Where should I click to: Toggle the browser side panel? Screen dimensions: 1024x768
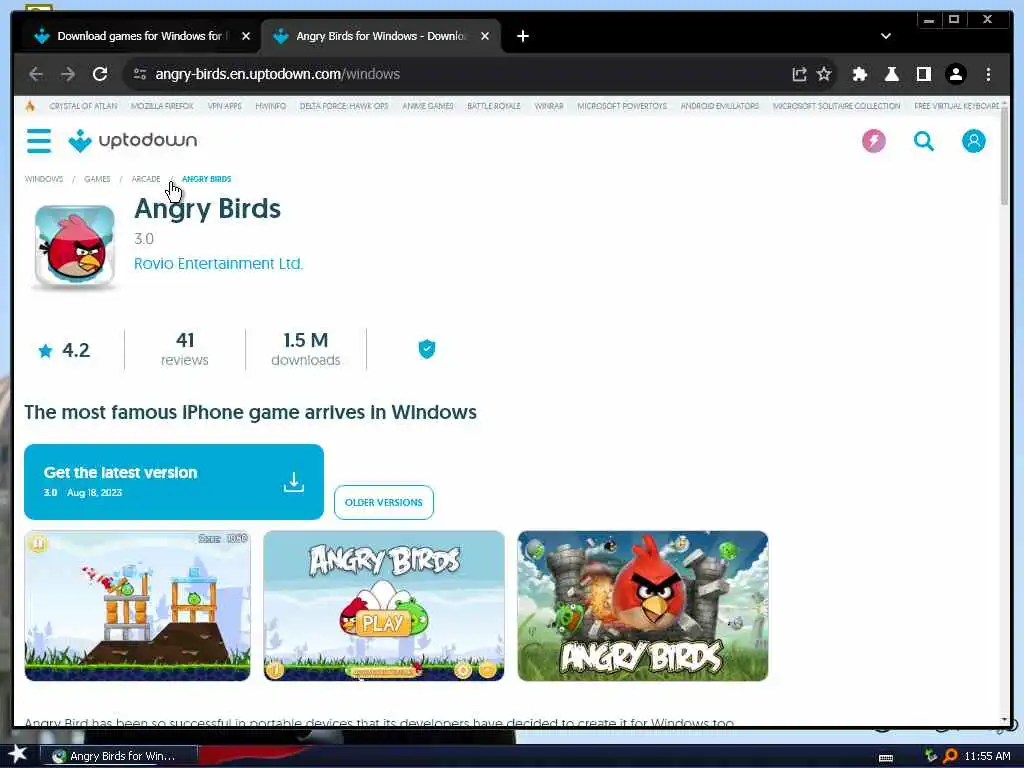[x=923, y=74]
